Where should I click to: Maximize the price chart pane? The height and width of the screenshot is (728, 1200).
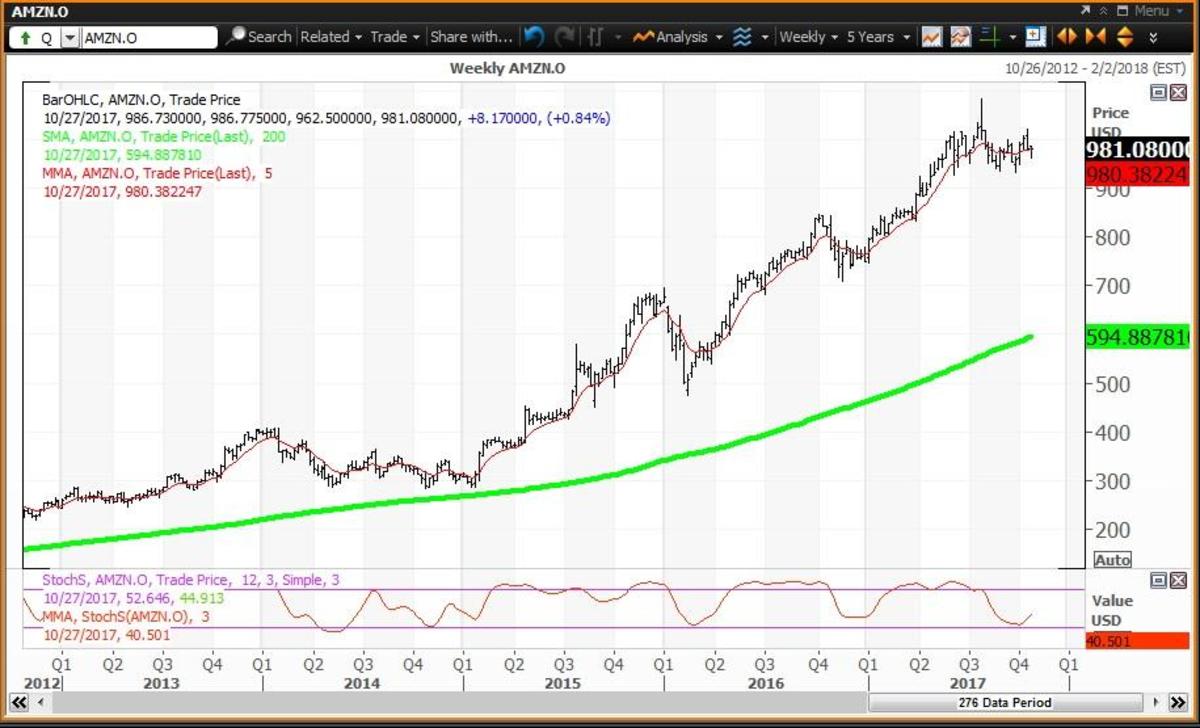click(1158, 92)
